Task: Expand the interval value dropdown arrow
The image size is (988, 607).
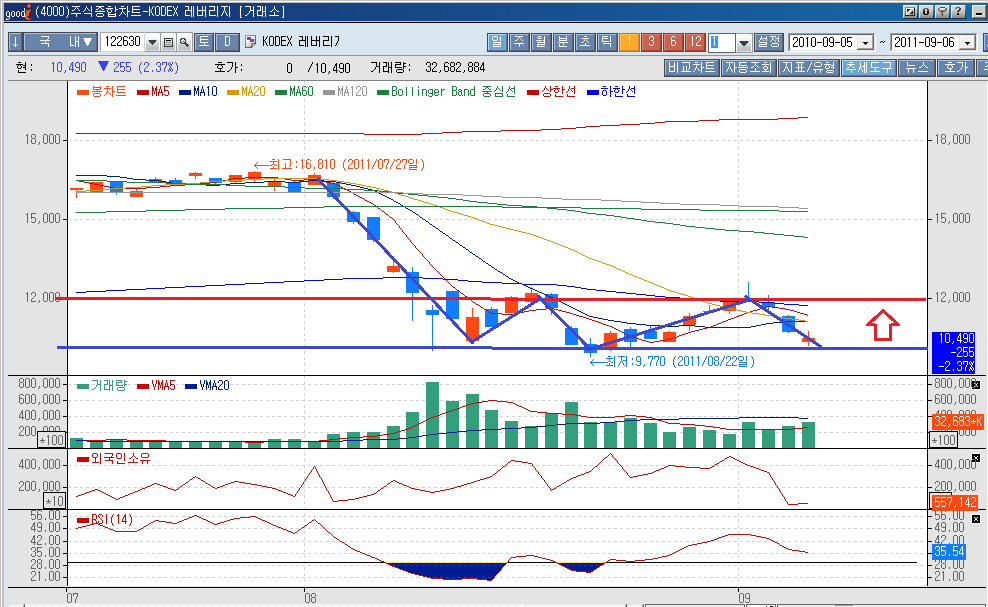Action: point(744,43)
